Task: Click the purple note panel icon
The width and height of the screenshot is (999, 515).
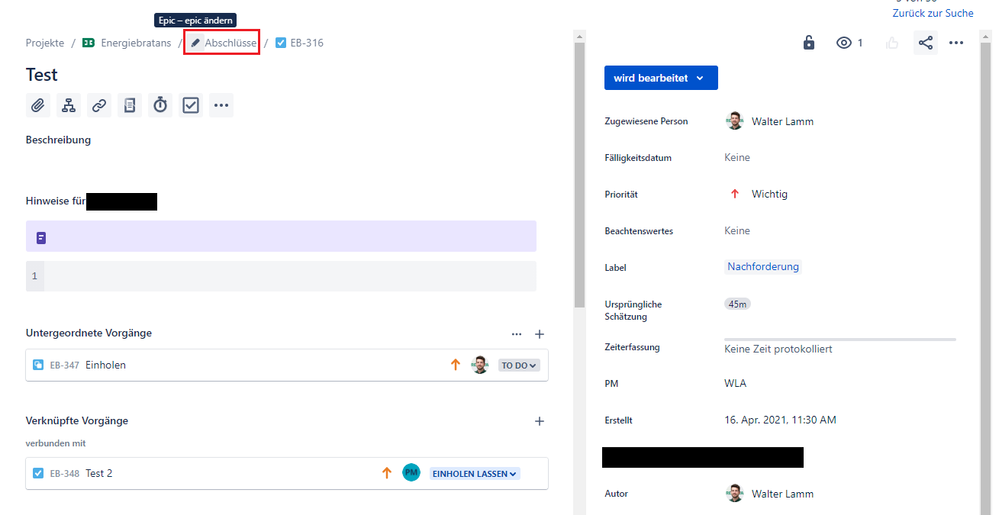Action: click(41, 238)
